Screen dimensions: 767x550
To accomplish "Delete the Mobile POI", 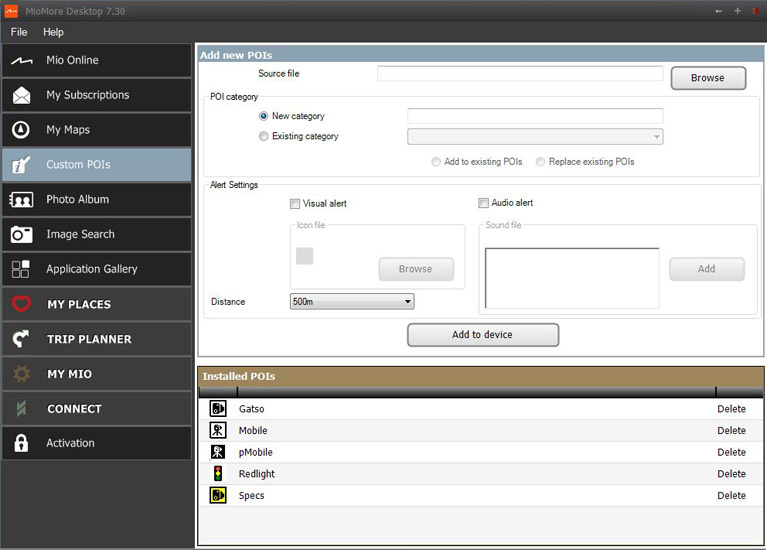I will (731, 430).
